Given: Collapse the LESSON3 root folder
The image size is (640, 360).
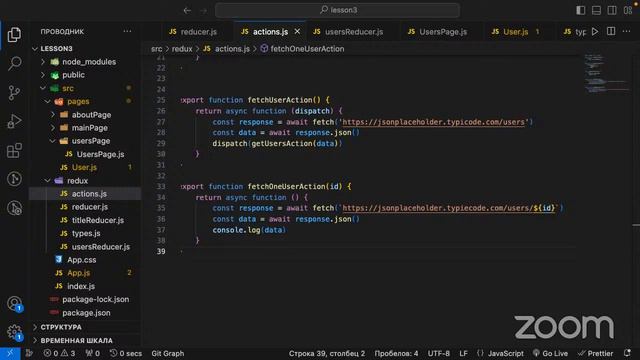Looking at the screenshot, I should [x=35, y=49].
